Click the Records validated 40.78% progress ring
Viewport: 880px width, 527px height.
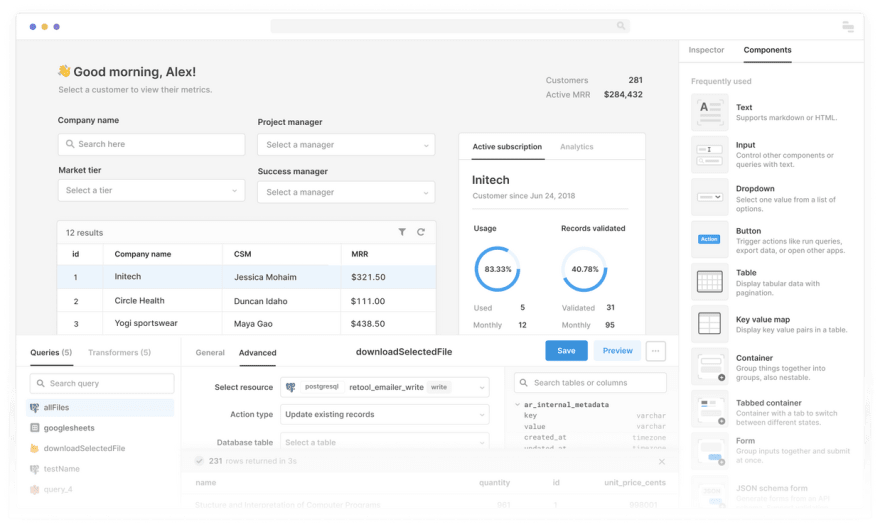[x=584, y=269]
